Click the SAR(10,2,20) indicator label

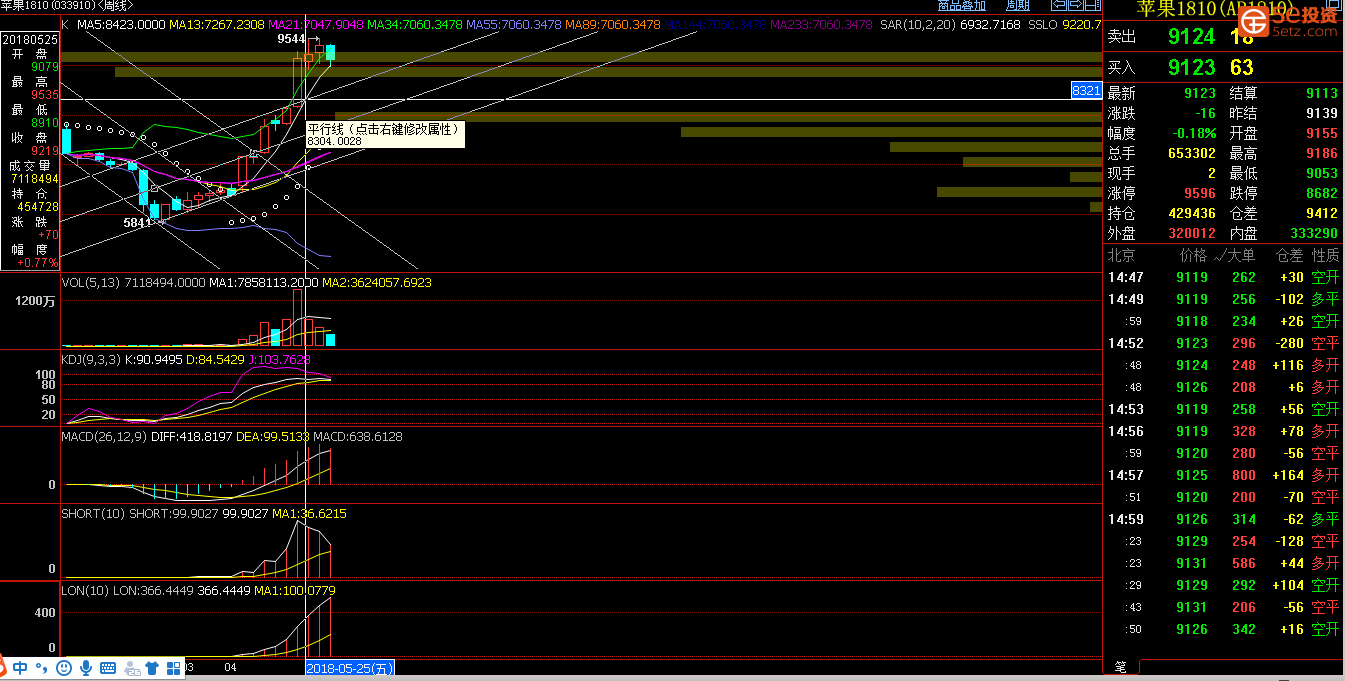918,24
